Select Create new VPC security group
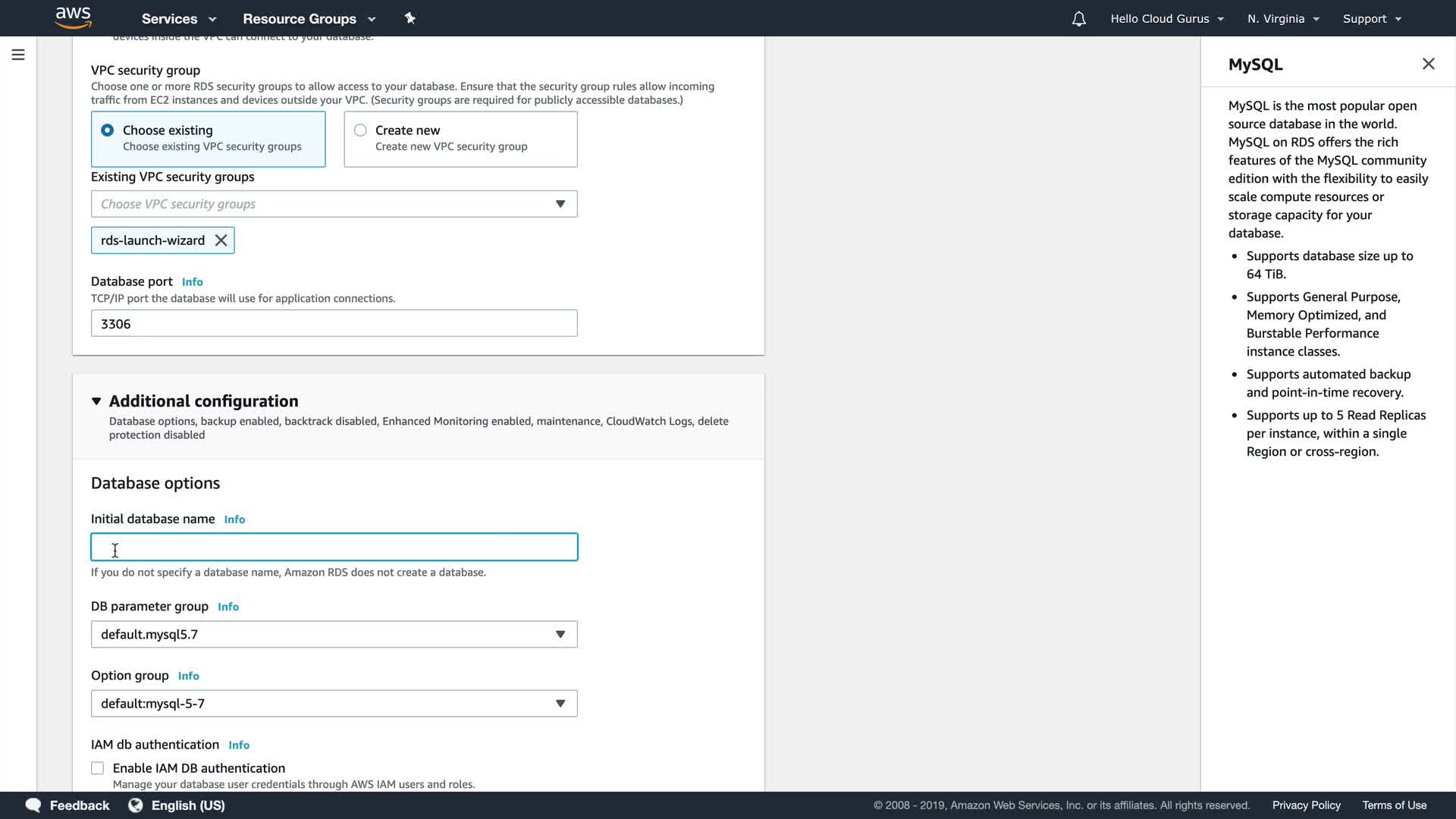Image resolution: width=1456 pixels, height=819 pixels. pyautogui.click(x=360, y=130)
